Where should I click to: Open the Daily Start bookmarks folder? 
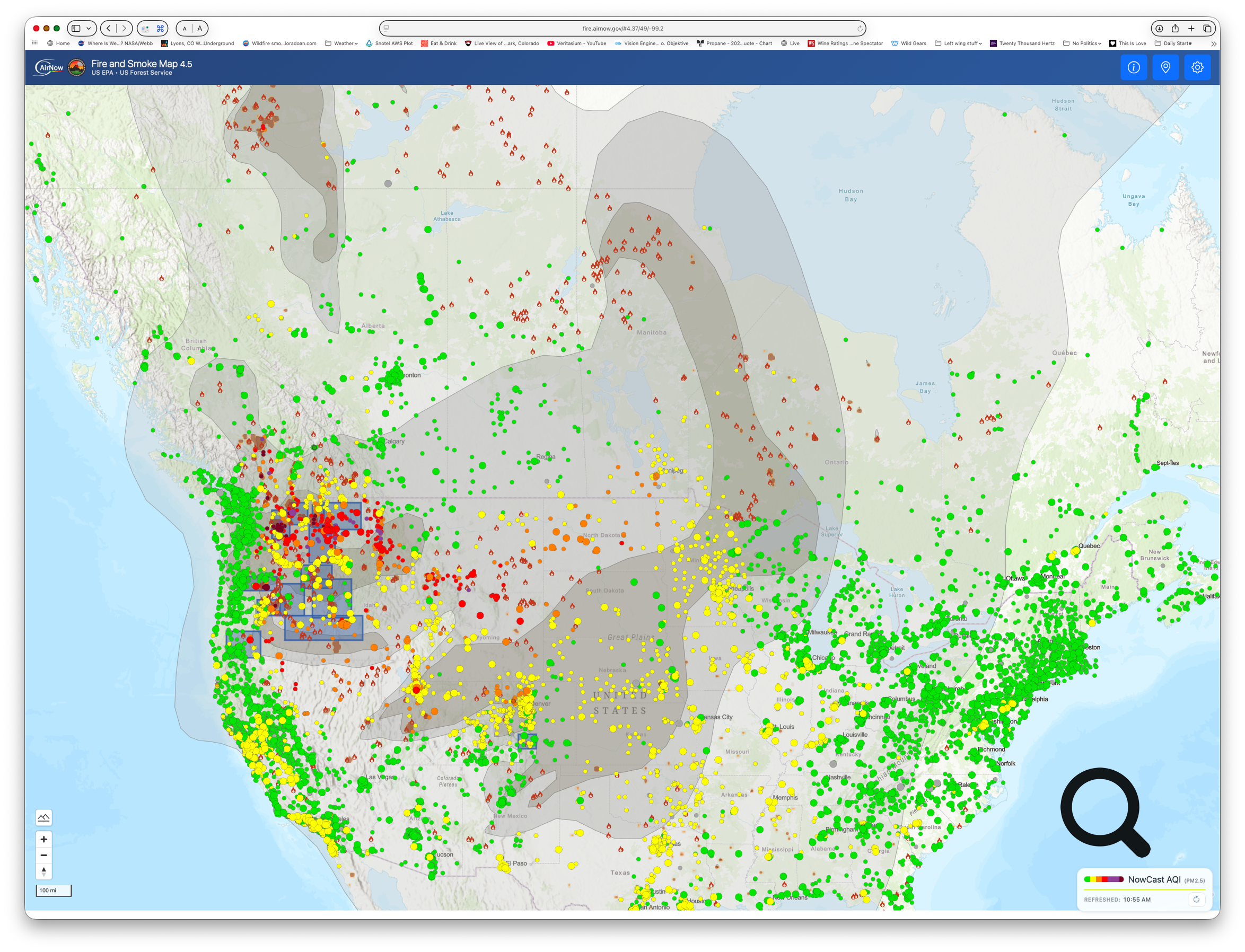[1173, 43]
